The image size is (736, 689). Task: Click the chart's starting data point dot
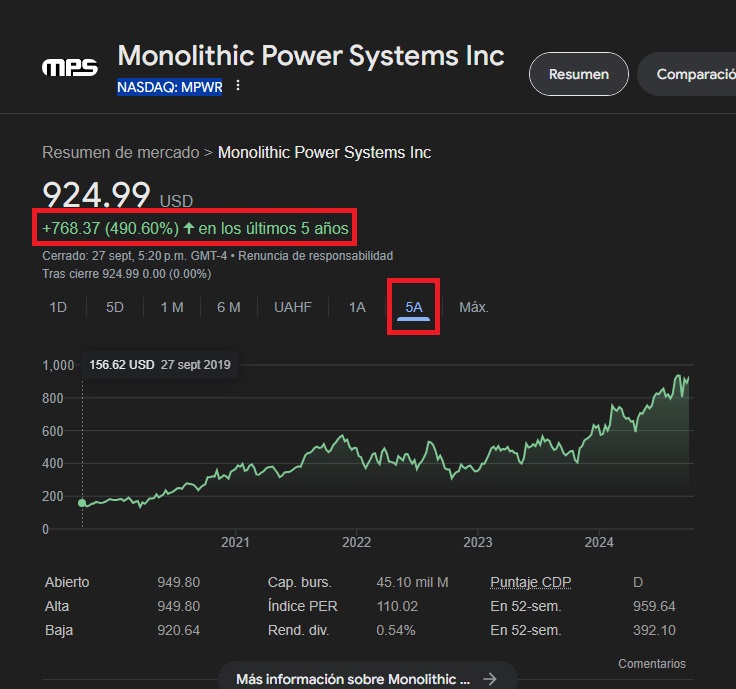(82, 503)
